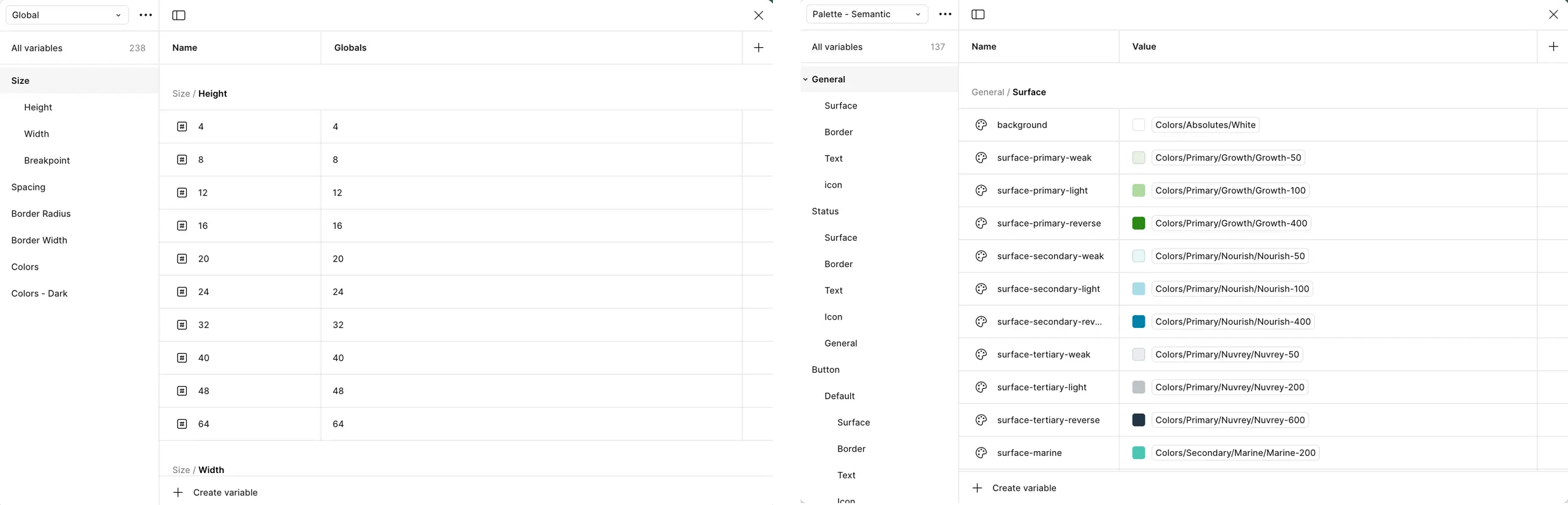
Task: Toggle sidebar in the Palette - Semantic panel
Action: [x=978, y=15]
